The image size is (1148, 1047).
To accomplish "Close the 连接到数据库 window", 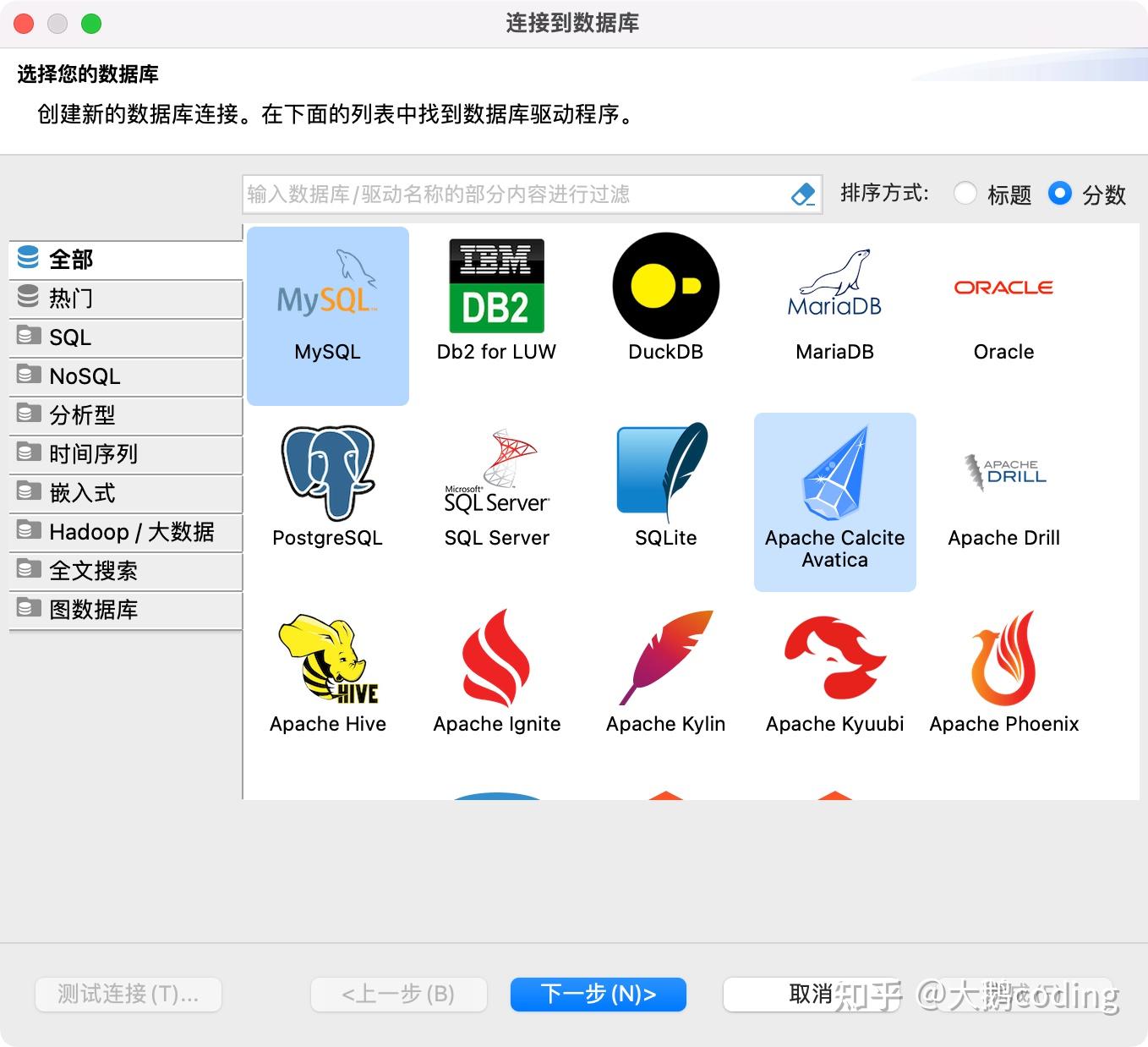I will [24, 24].
